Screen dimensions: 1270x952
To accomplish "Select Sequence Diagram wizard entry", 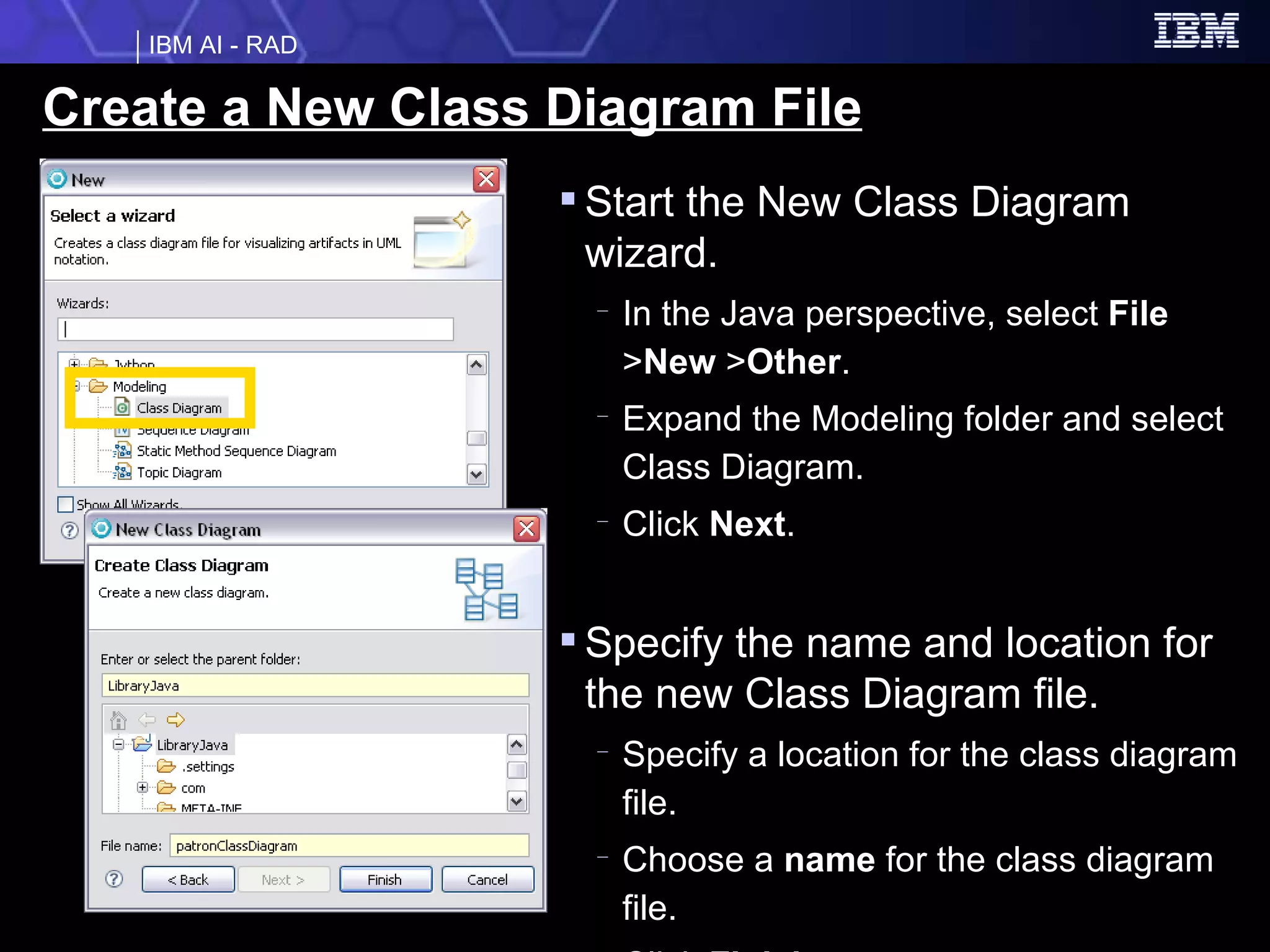I will (193, 430).
